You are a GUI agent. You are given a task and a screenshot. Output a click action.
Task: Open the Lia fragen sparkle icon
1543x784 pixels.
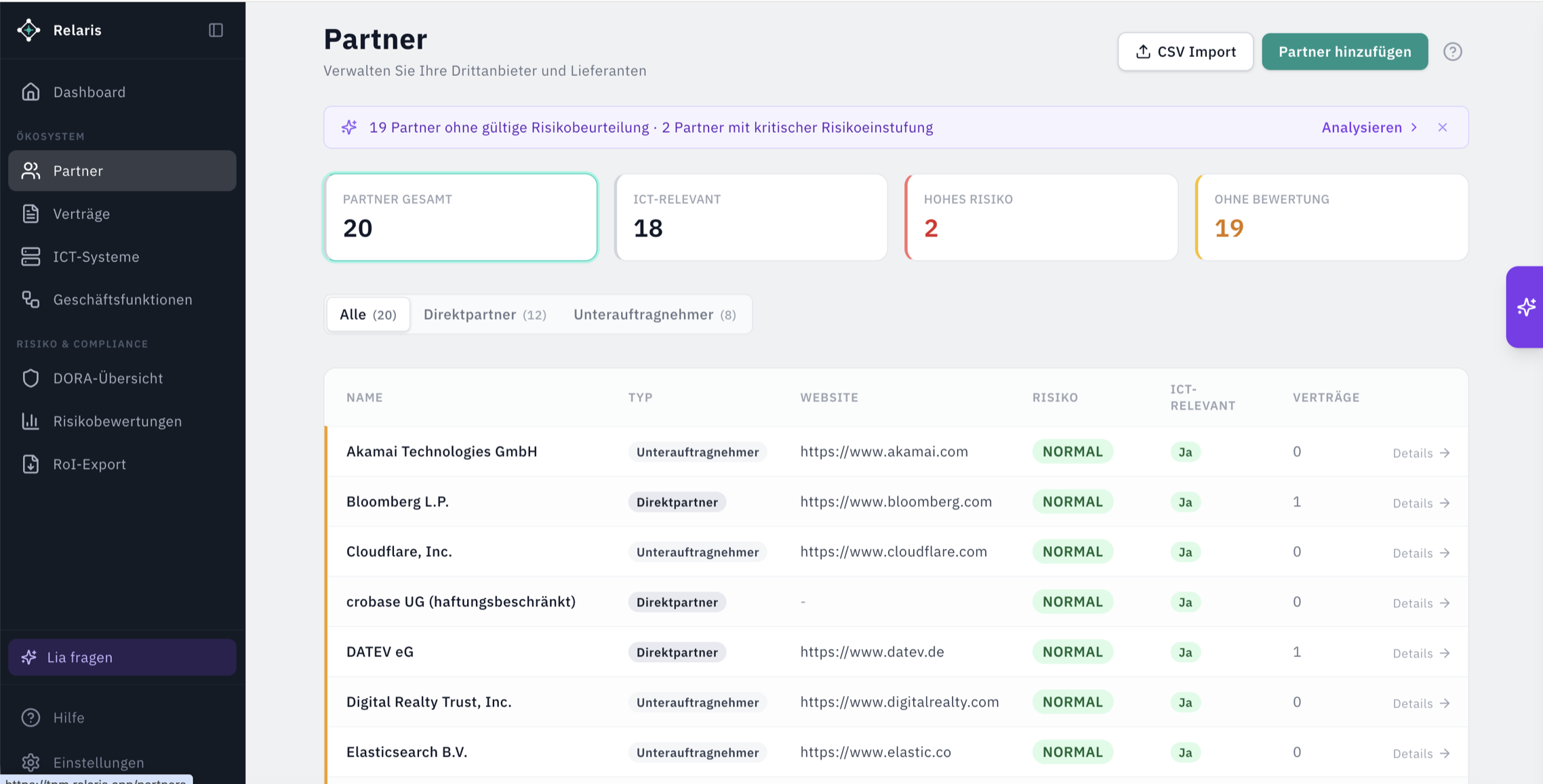[x=30, y=657]
